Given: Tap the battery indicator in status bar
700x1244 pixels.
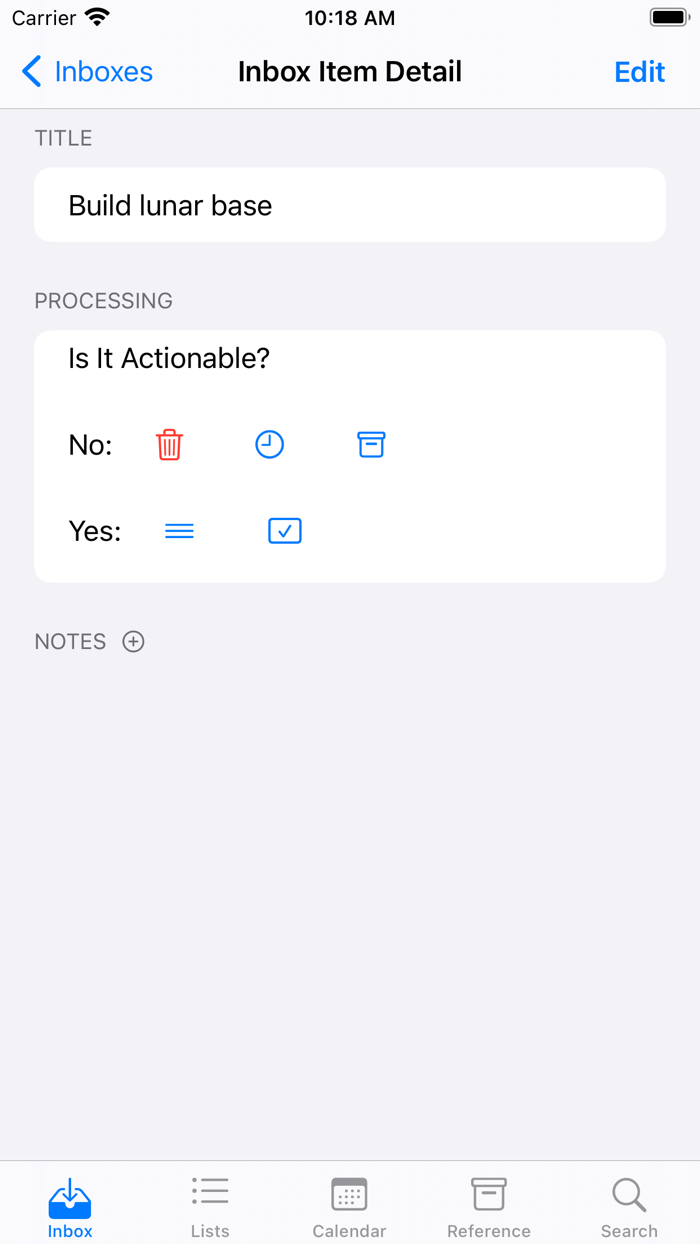Looking at the screenshot, I should [x=669, y=18].
